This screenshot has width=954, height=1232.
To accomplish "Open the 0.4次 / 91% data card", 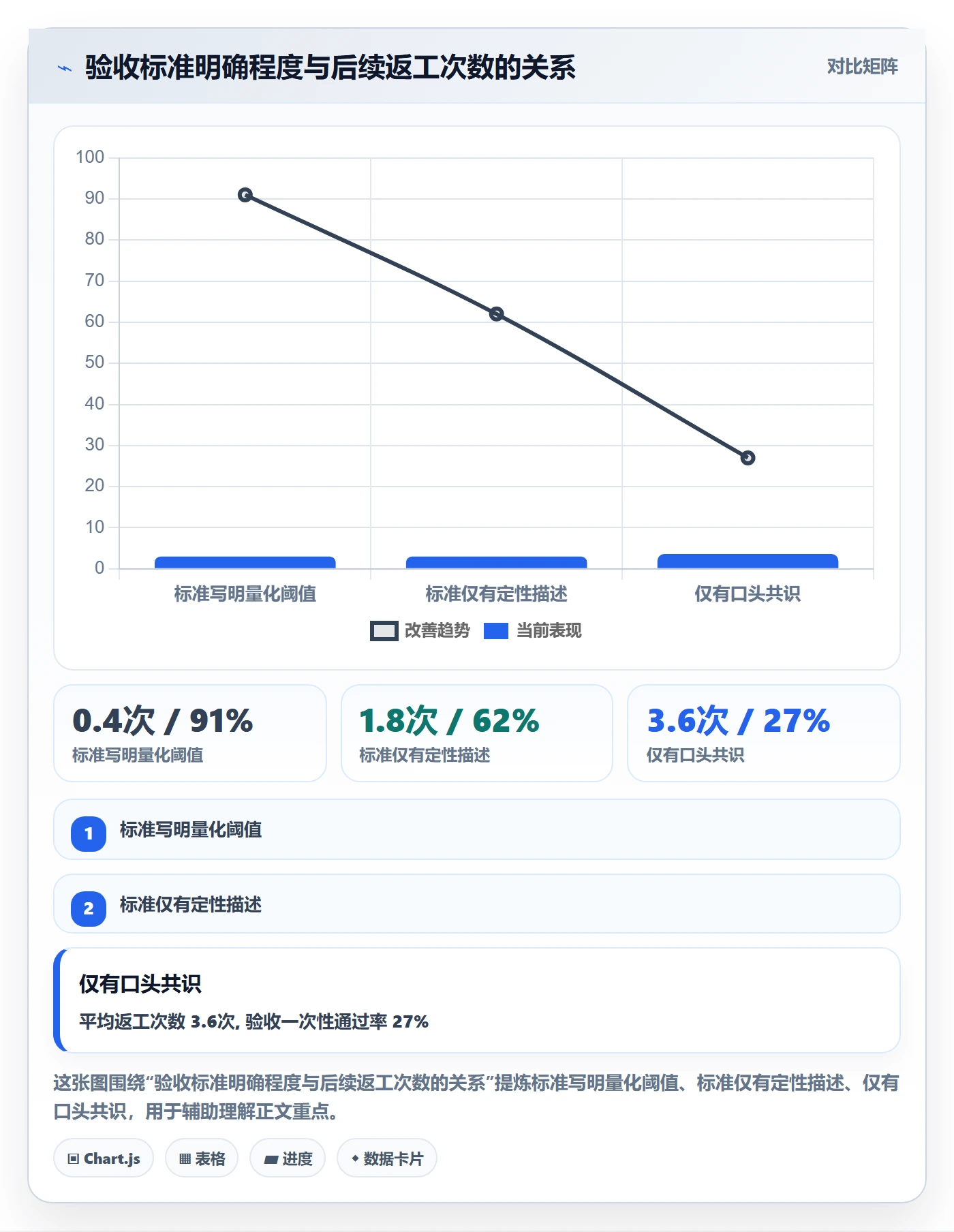I will tap(190, 733).
